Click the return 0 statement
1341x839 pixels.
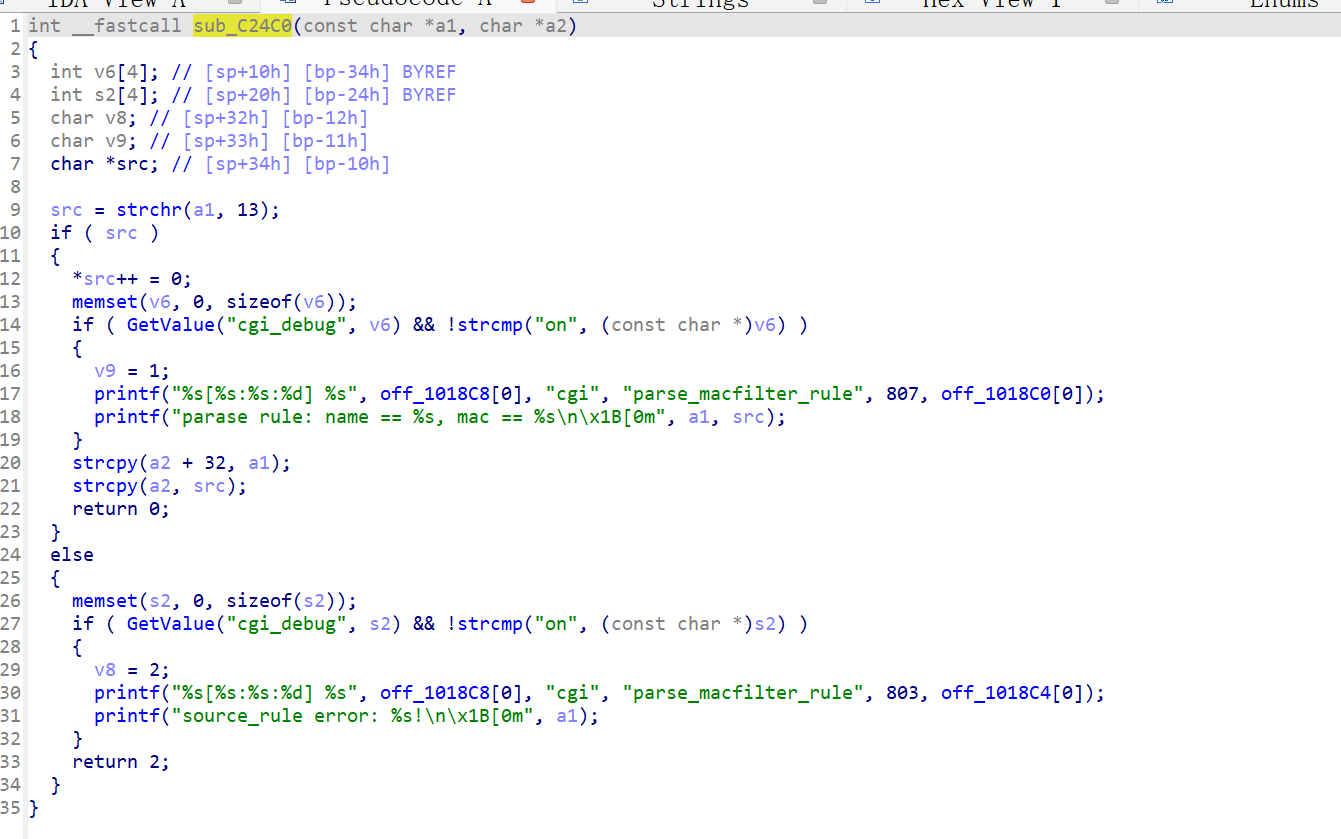[x=121, y=509]
